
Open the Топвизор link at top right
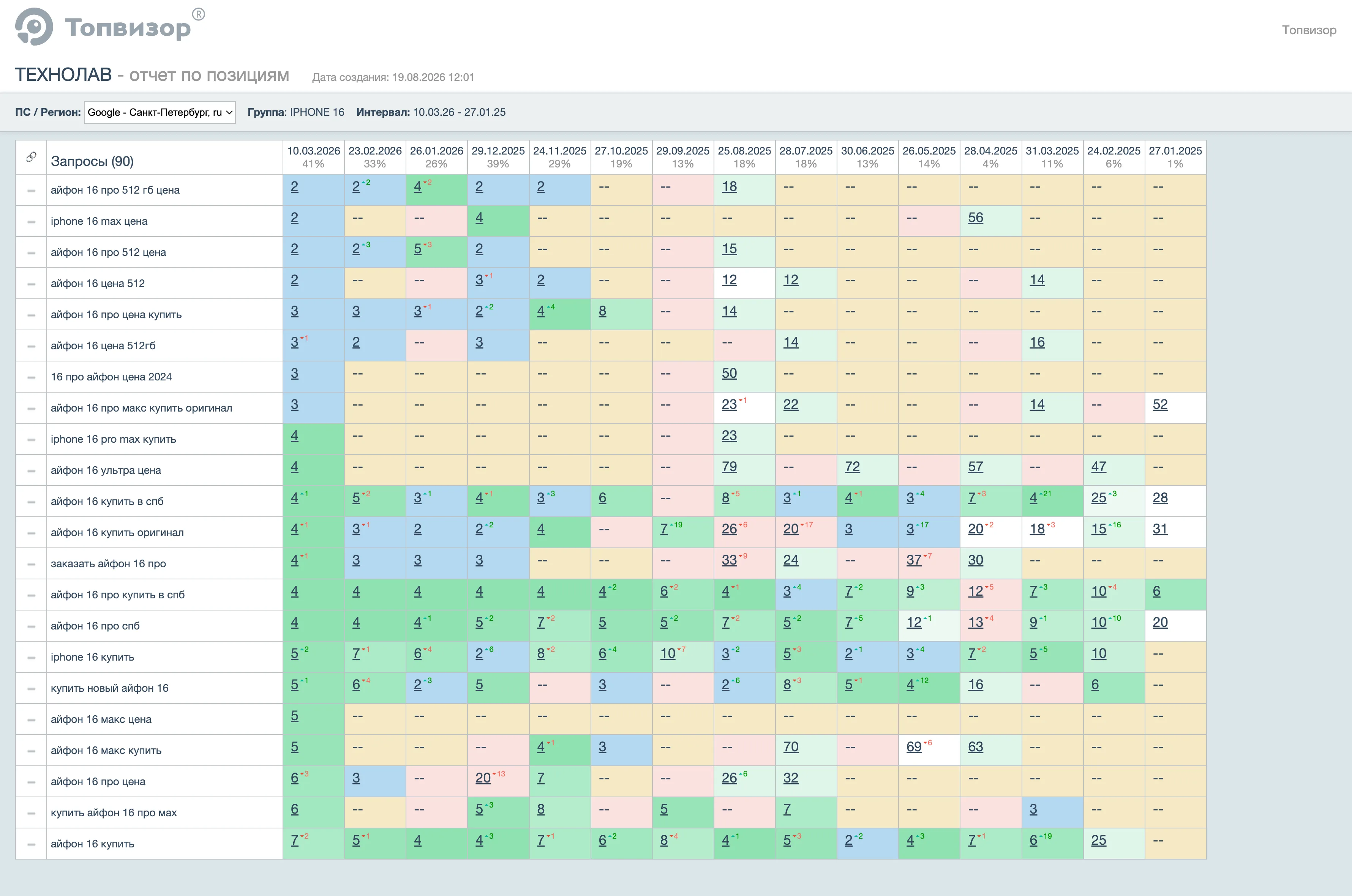point(1309,30)
